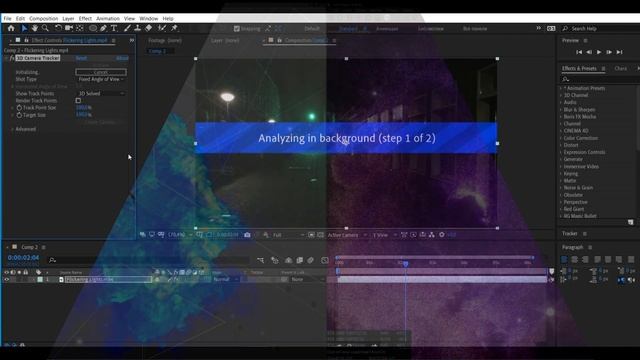
Task: Click the Graph Editor icon in the timeline
Action: pos(324,260)
